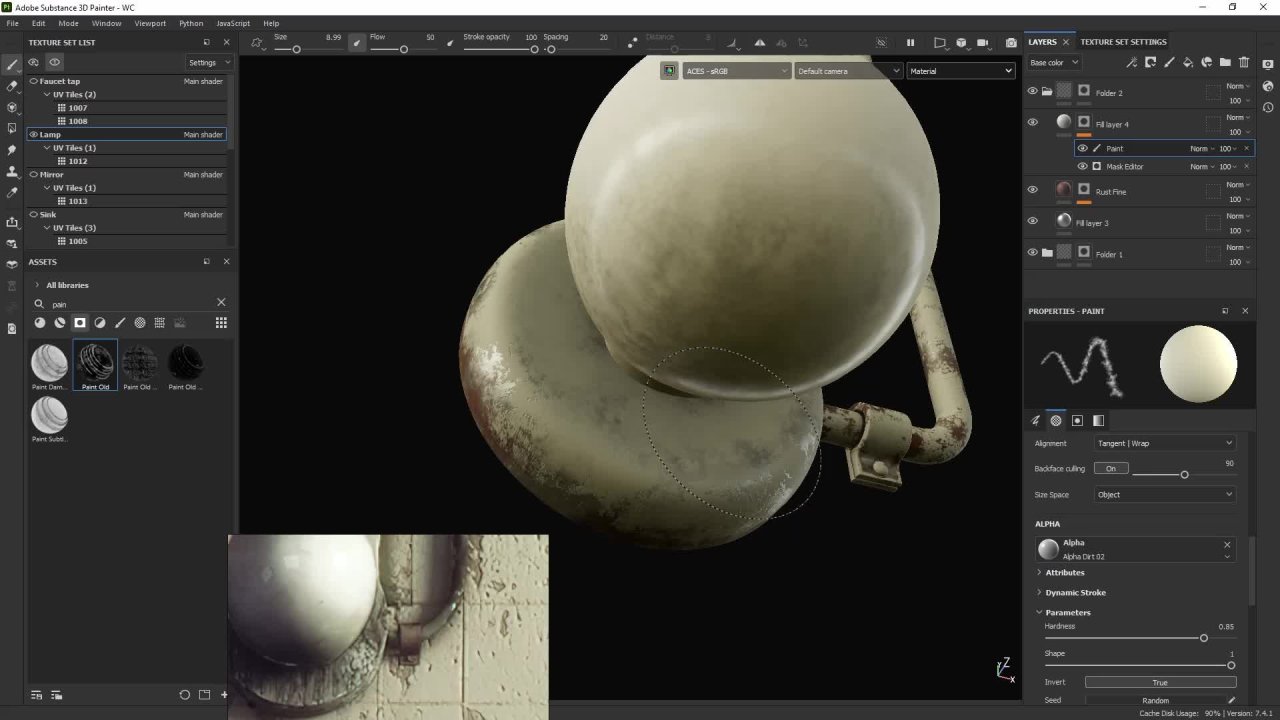Select the Eraser tool
This screenshot has height=720, width=1280.
(x=12, y=87)
